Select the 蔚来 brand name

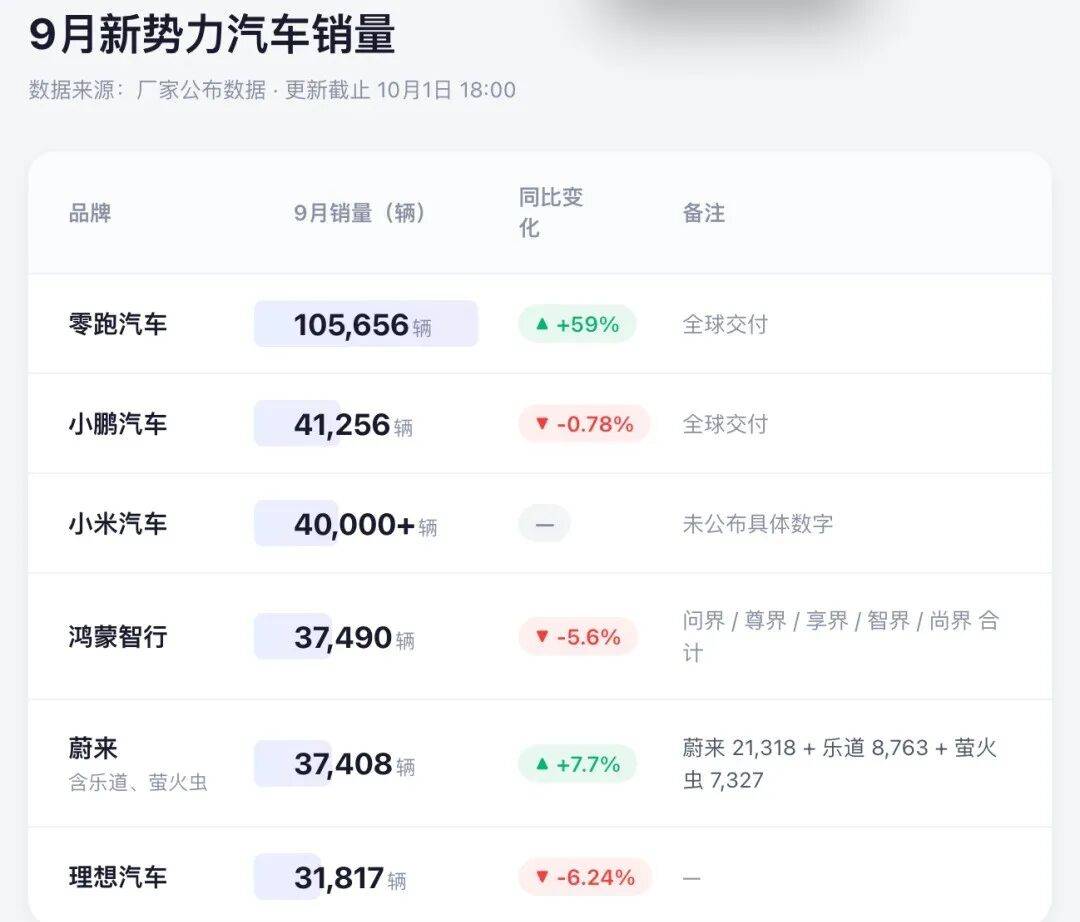click(93, 748)
